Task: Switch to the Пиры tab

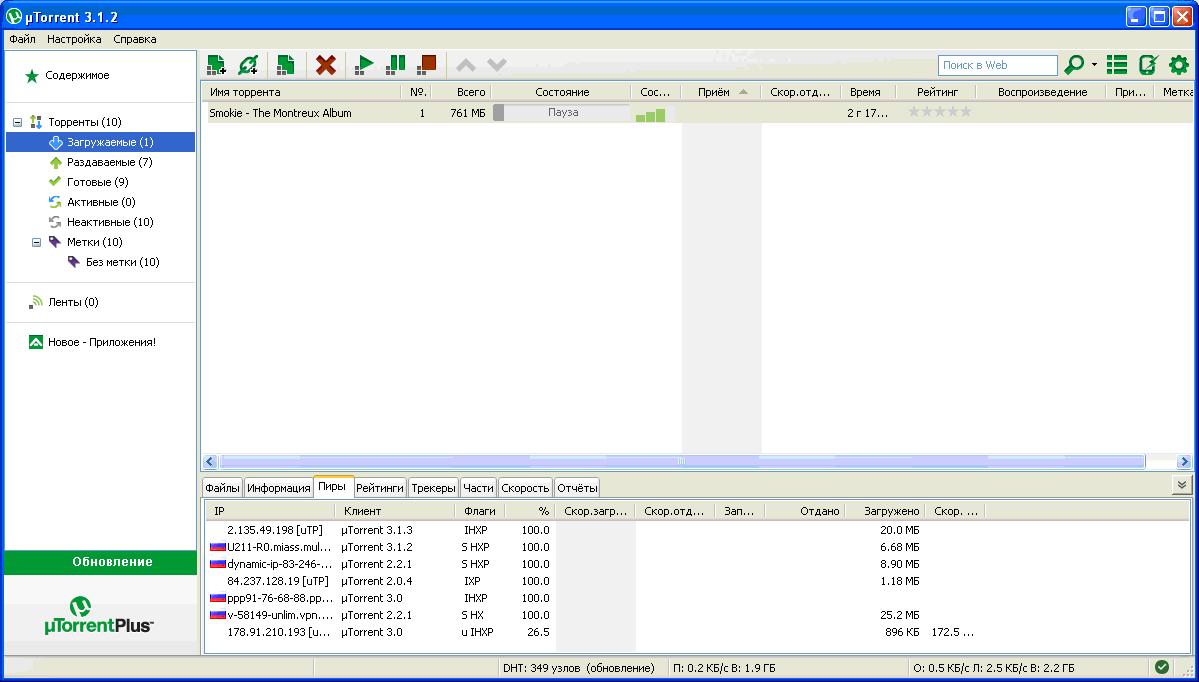Action: 333,486
